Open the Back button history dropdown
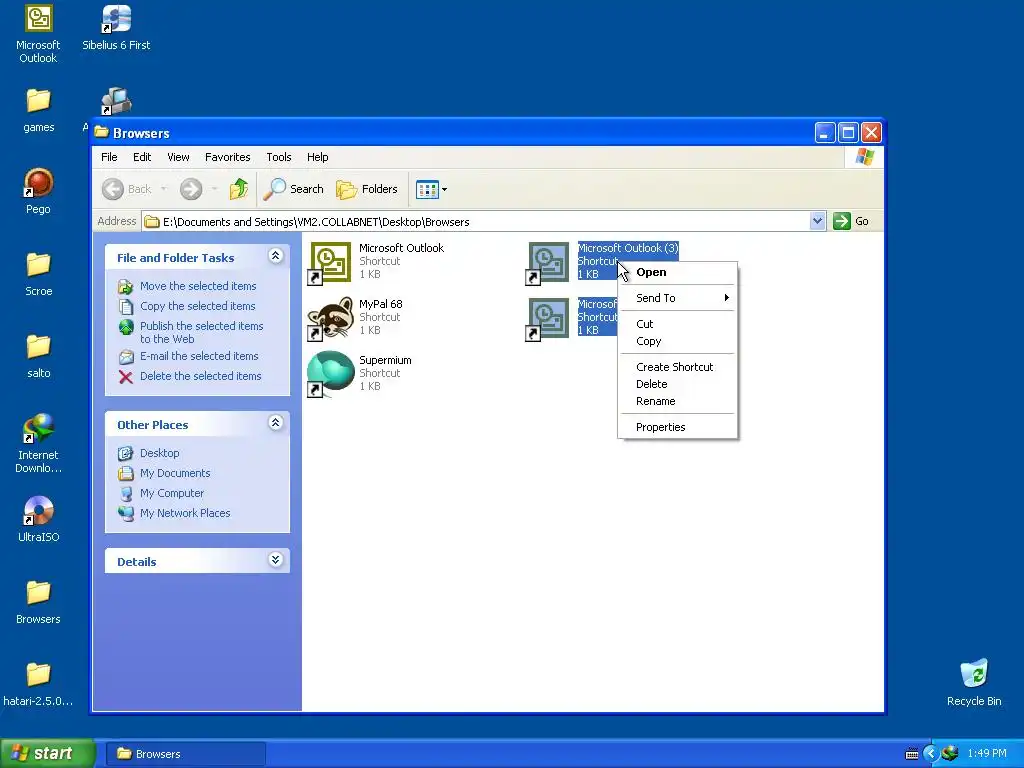1024x768 pixels. pos(163,189)
